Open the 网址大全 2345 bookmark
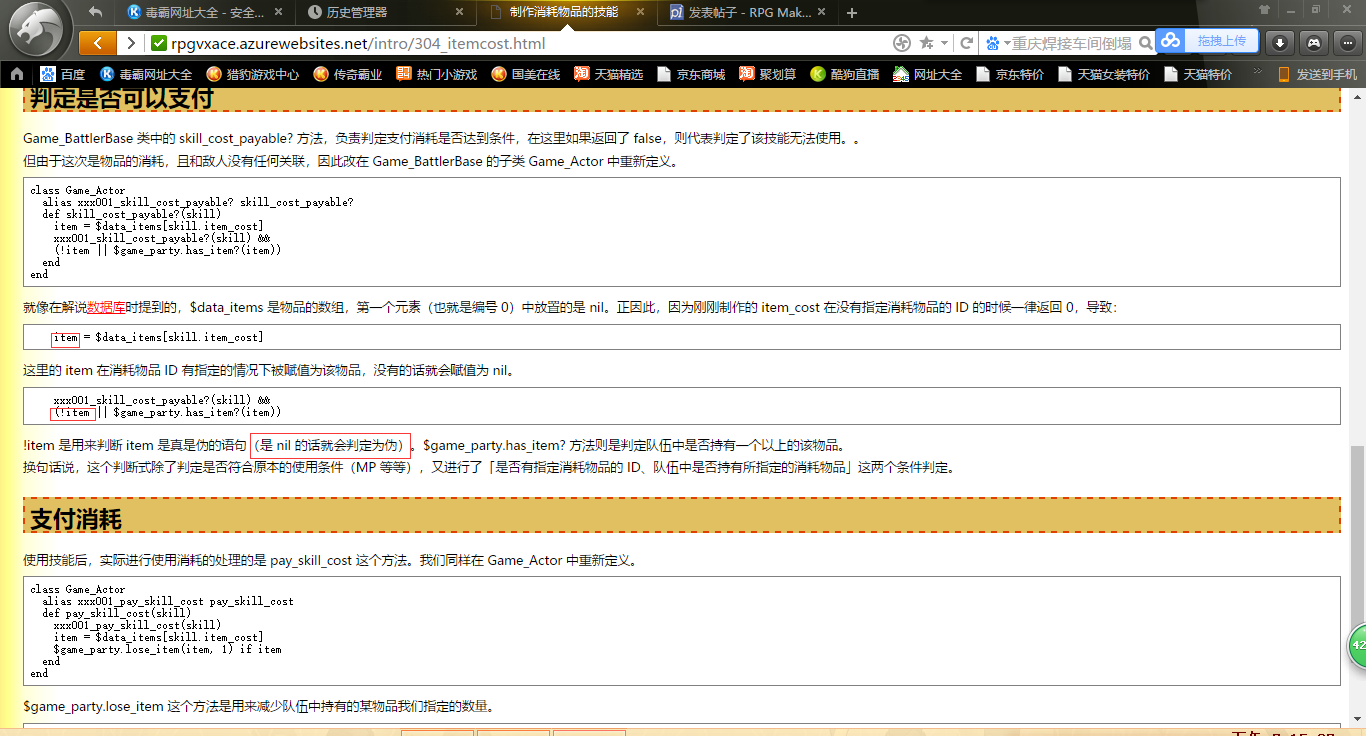Image resolution: width=1366 pixels, height=736 pixels. coord(927,74)
